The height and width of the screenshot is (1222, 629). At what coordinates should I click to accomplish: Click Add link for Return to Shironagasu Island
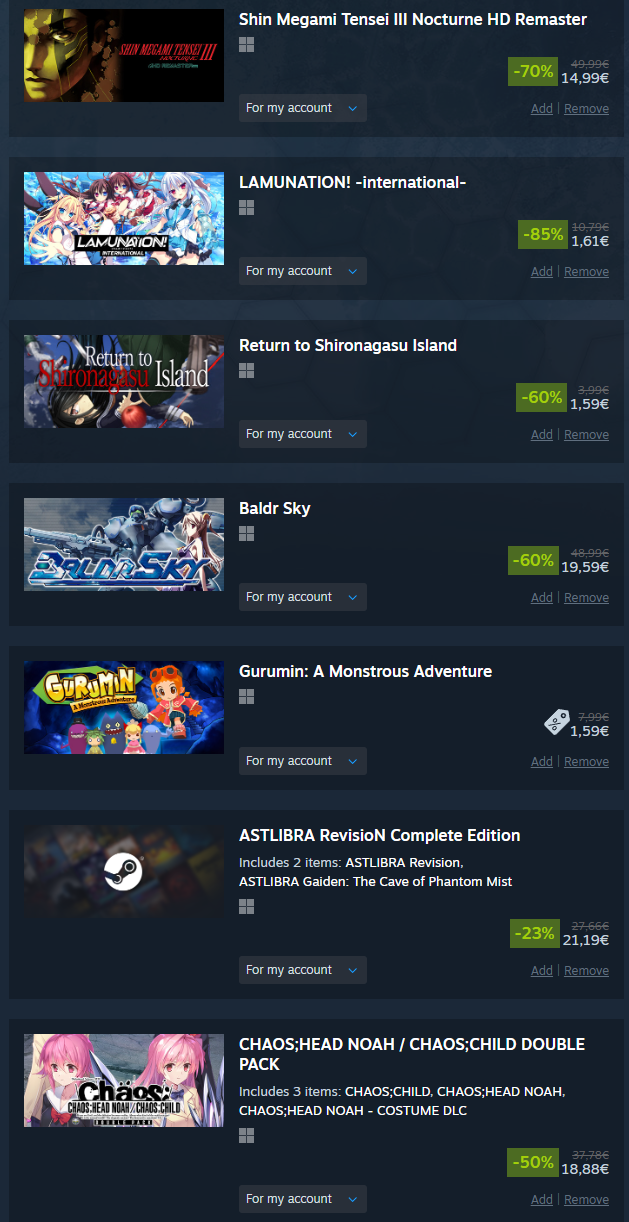coord(542,435)
